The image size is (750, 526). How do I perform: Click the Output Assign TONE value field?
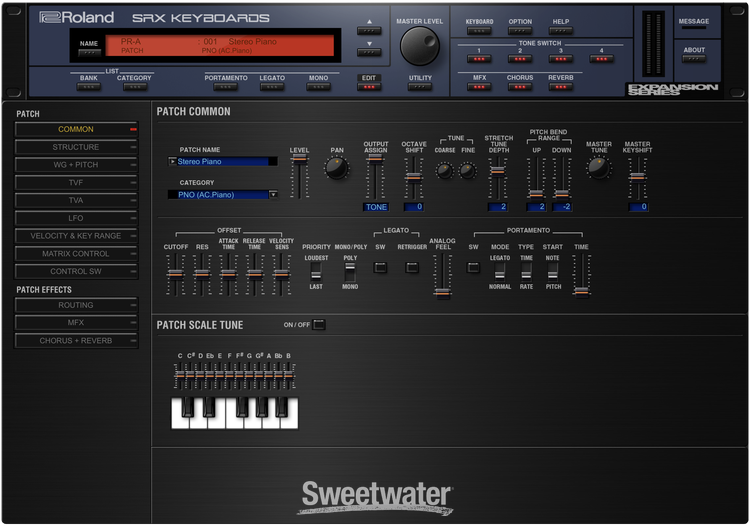376,207
